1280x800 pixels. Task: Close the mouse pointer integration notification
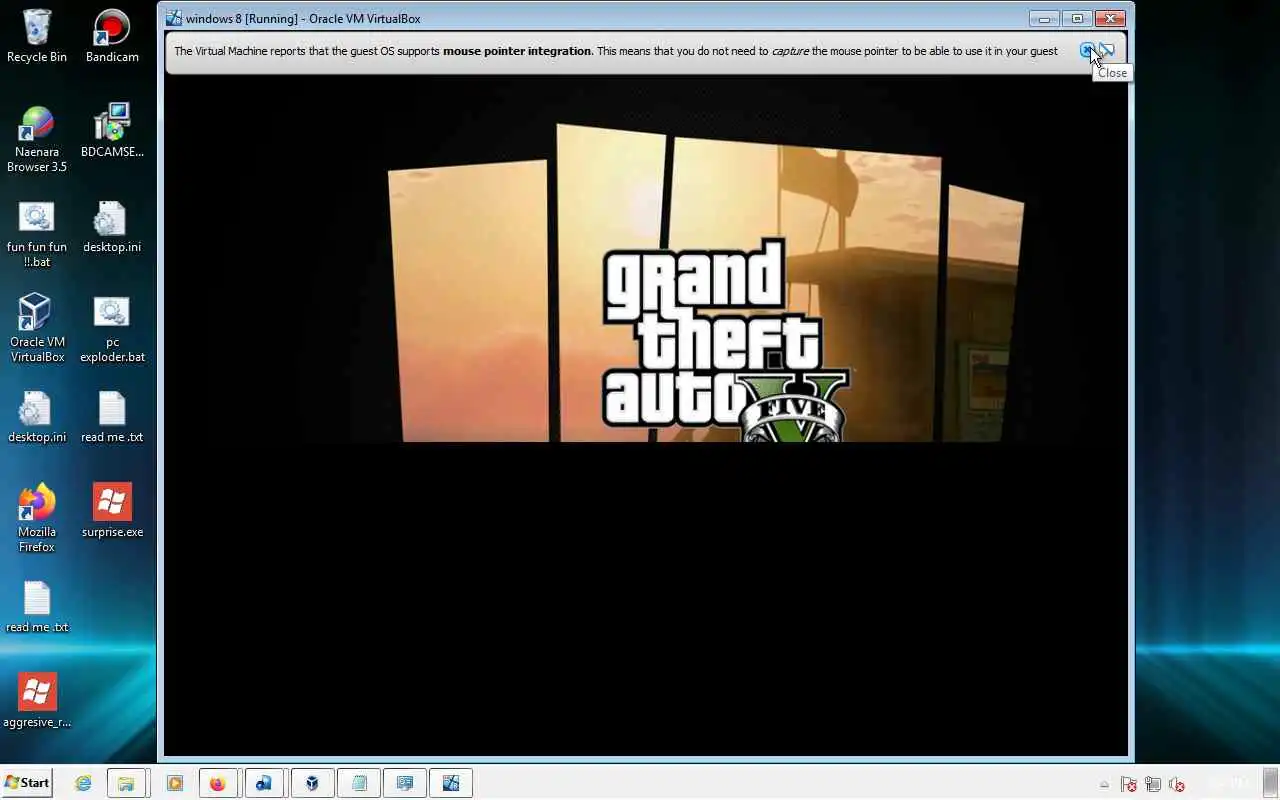1087,50
